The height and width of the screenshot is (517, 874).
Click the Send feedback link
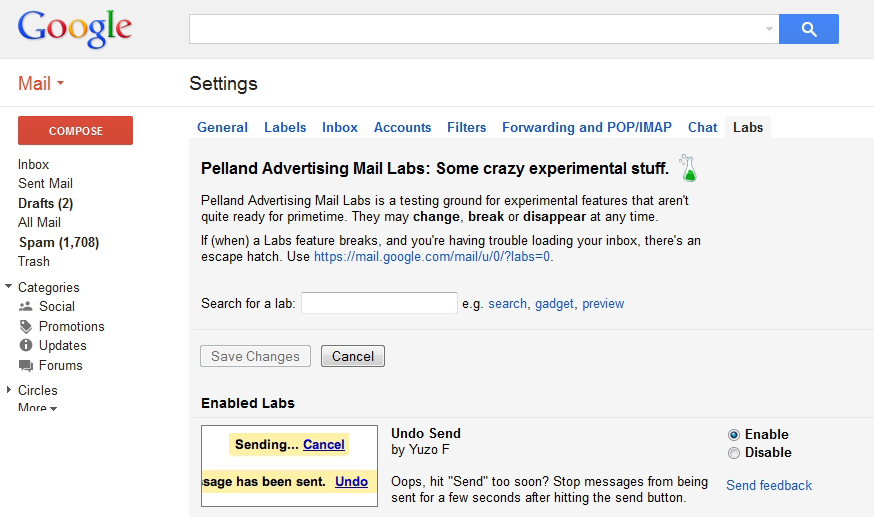768,486
